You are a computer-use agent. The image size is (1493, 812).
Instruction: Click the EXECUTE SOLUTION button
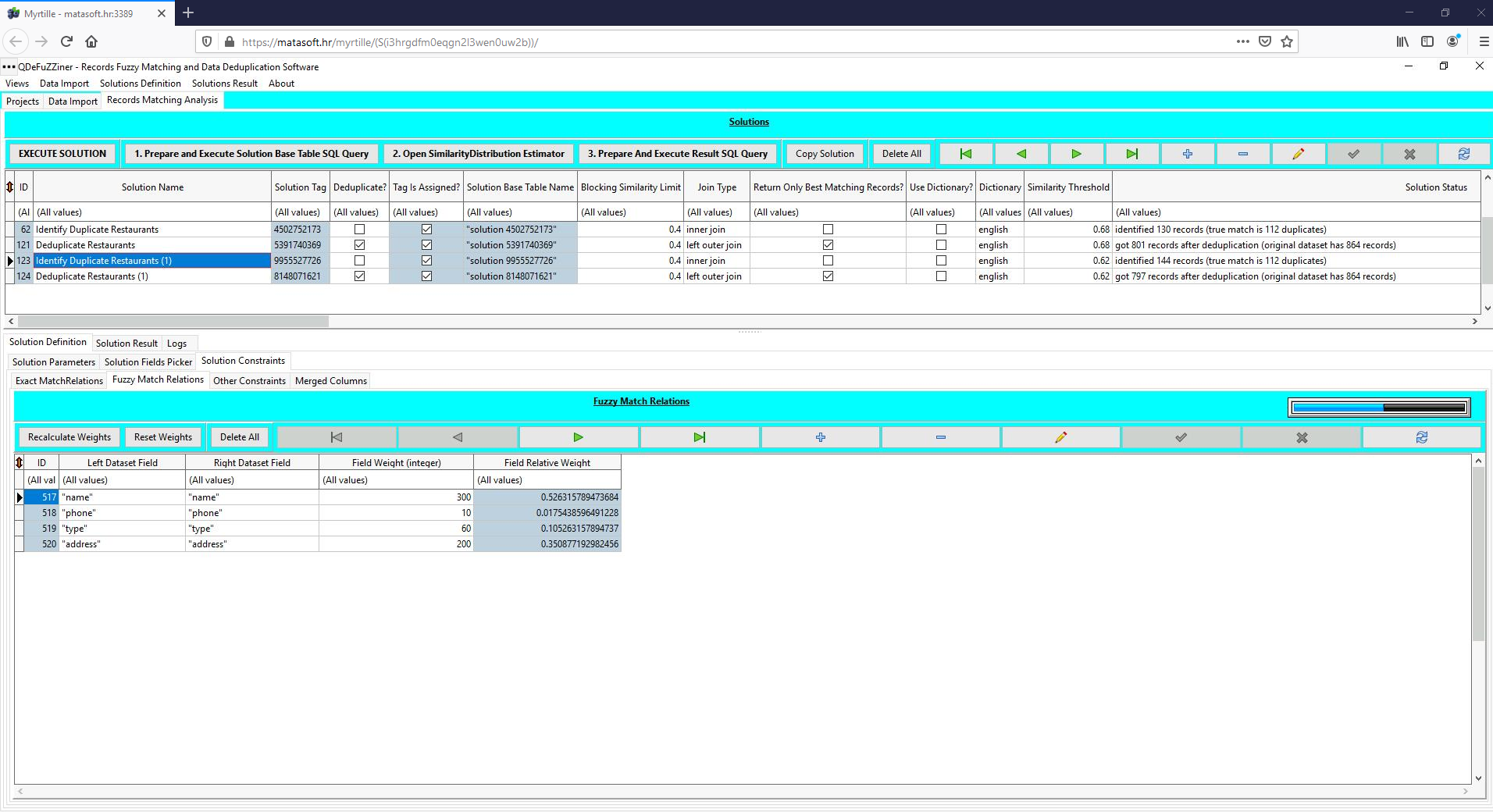coord(62,154)
